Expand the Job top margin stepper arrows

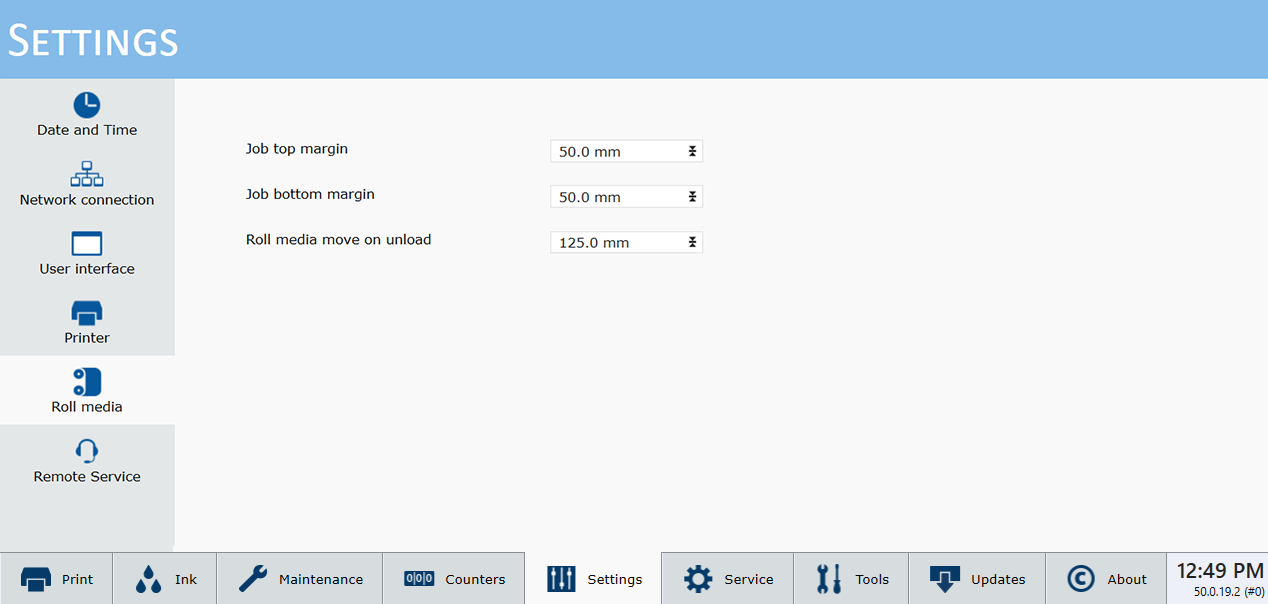pyautogui.click(x=691, y=152)
